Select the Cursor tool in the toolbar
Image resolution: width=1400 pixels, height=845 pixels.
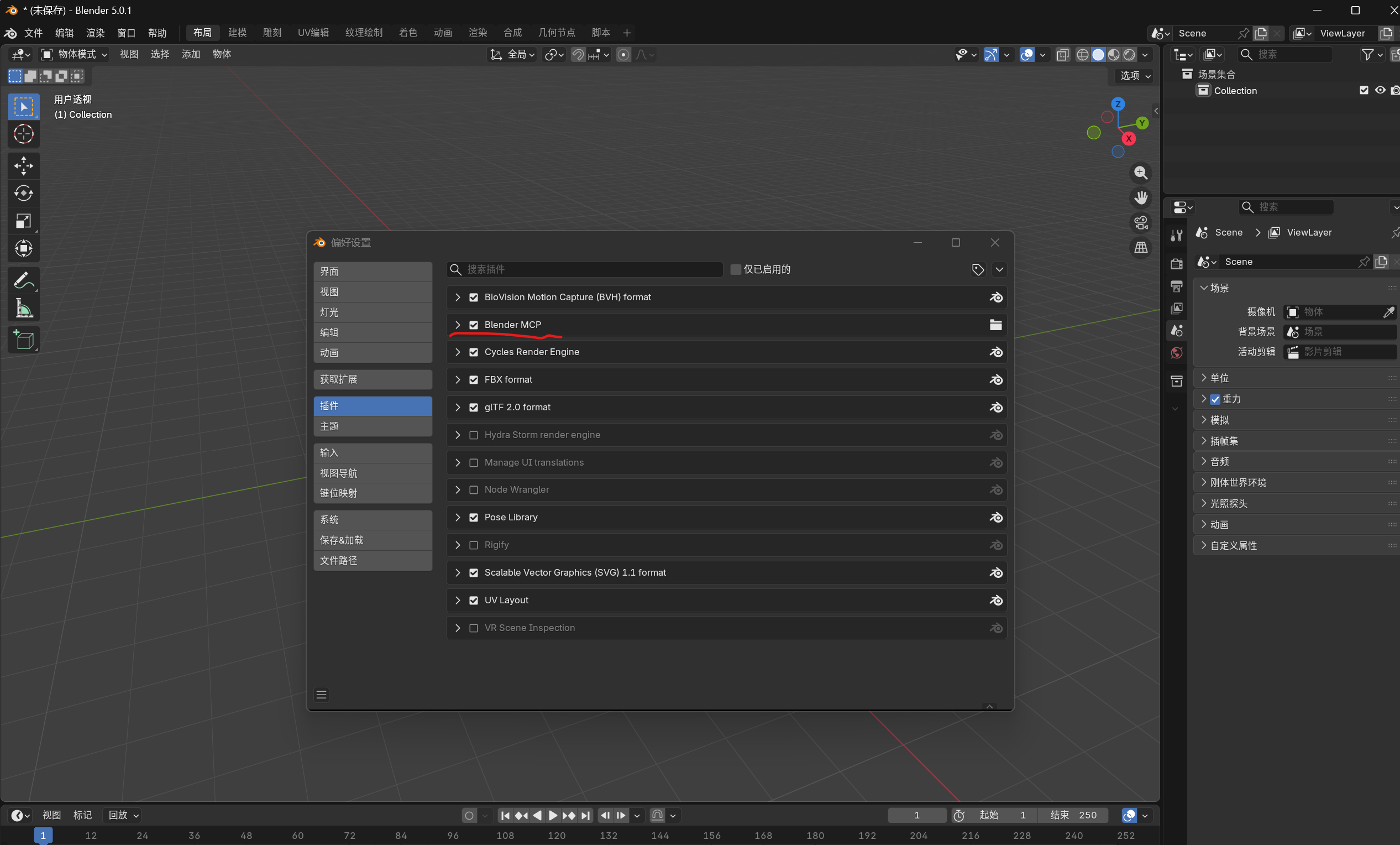click(x=23, y=134)
